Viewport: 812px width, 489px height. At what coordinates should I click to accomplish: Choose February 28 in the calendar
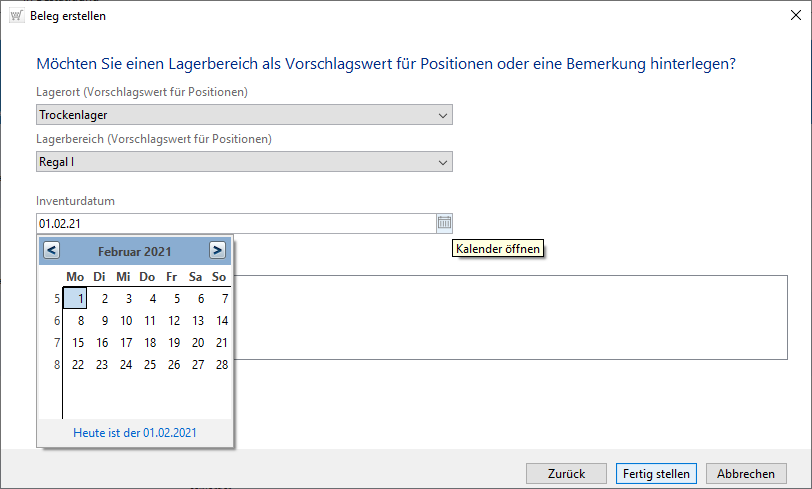pos(222,365)
